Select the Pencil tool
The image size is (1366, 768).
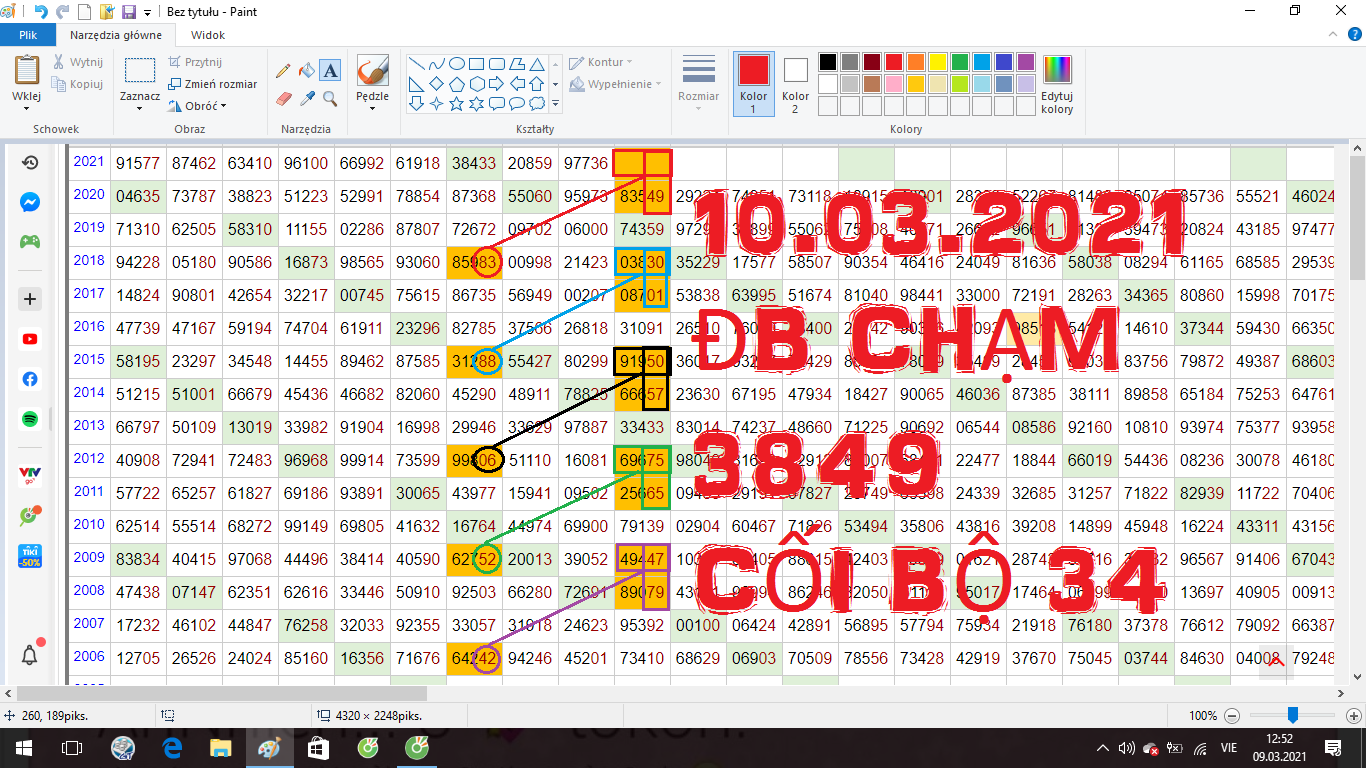[283, 71]
